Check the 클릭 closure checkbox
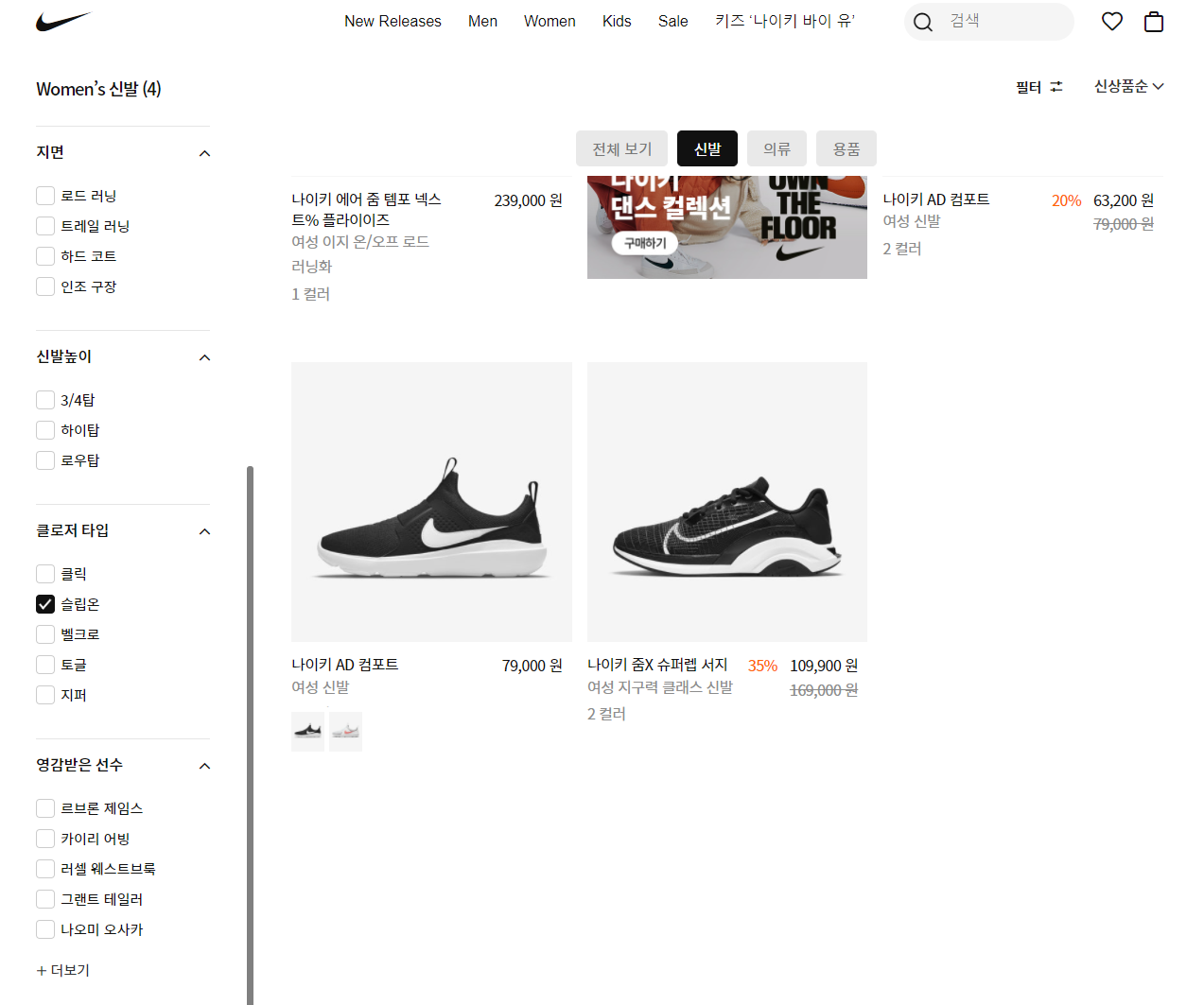 click(x=45, y=574)
